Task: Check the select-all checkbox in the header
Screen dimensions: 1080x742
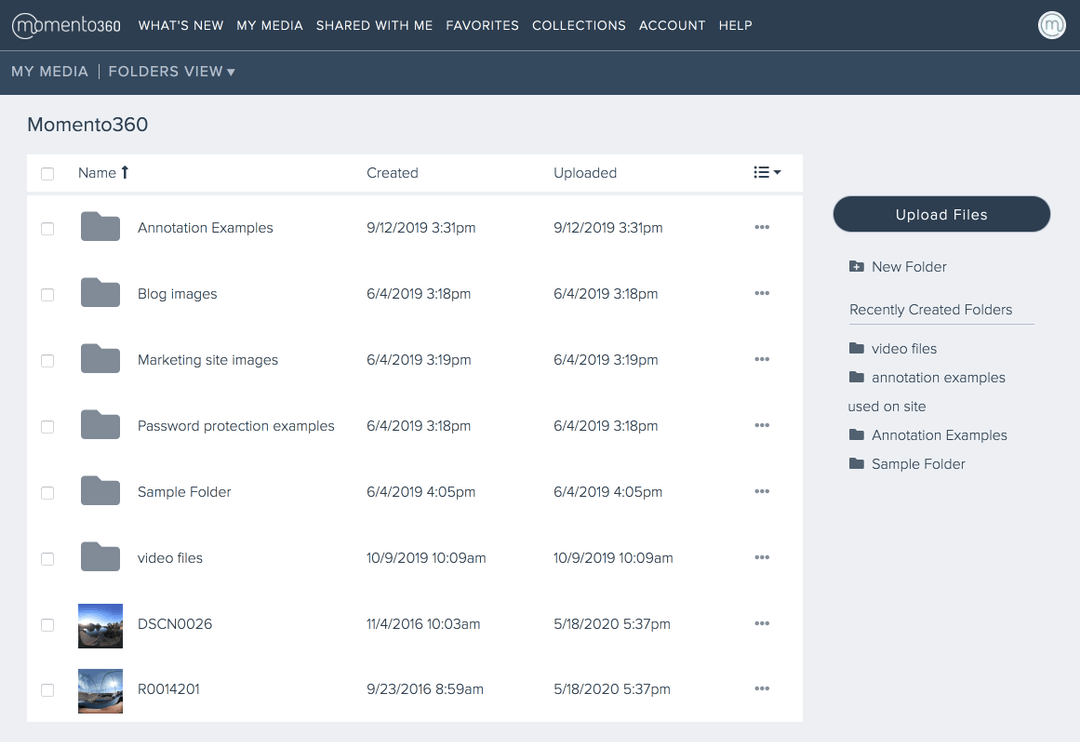Action: click(47, 173)
